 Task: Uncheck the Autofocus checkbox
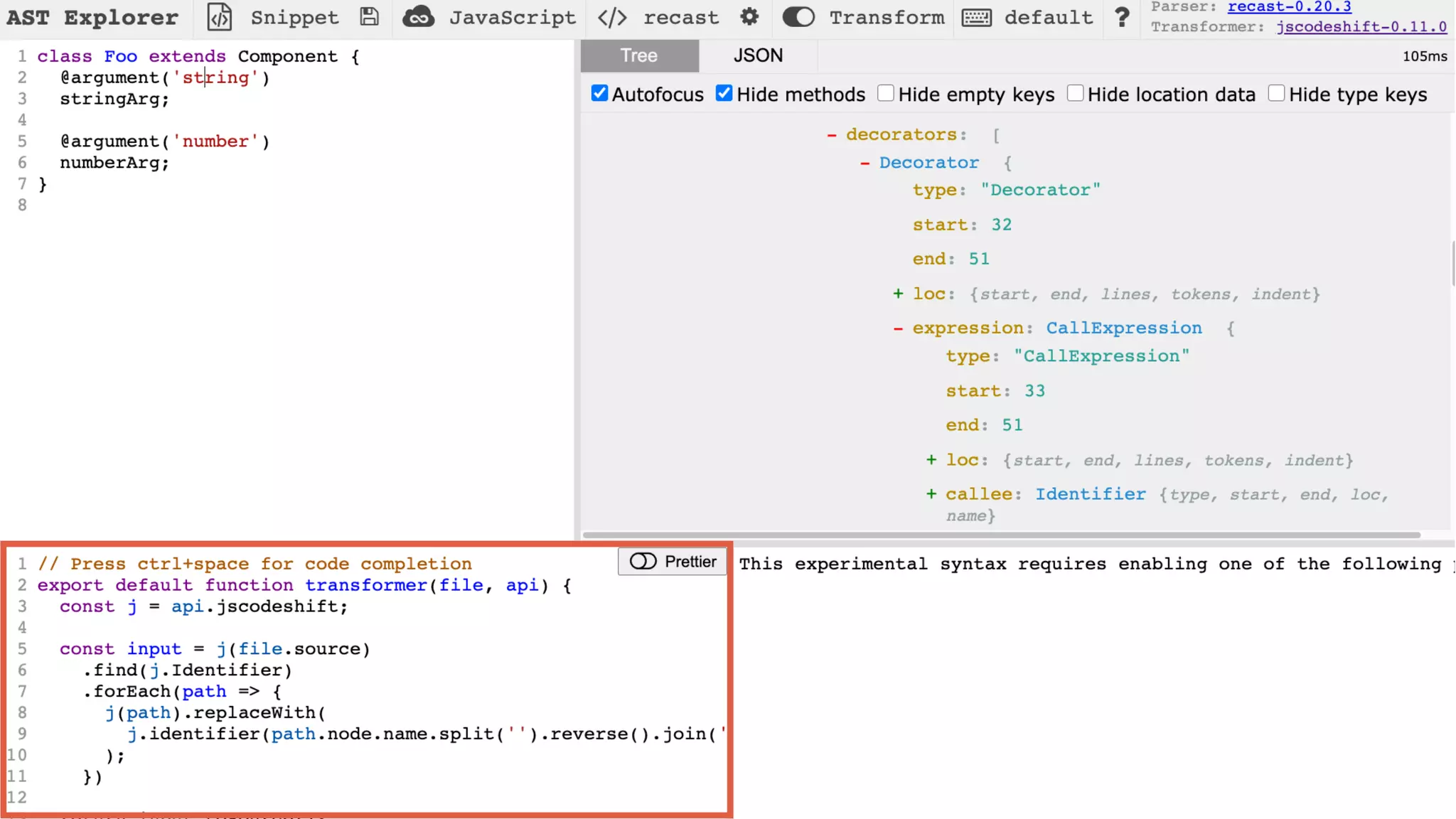click(599, 93)
